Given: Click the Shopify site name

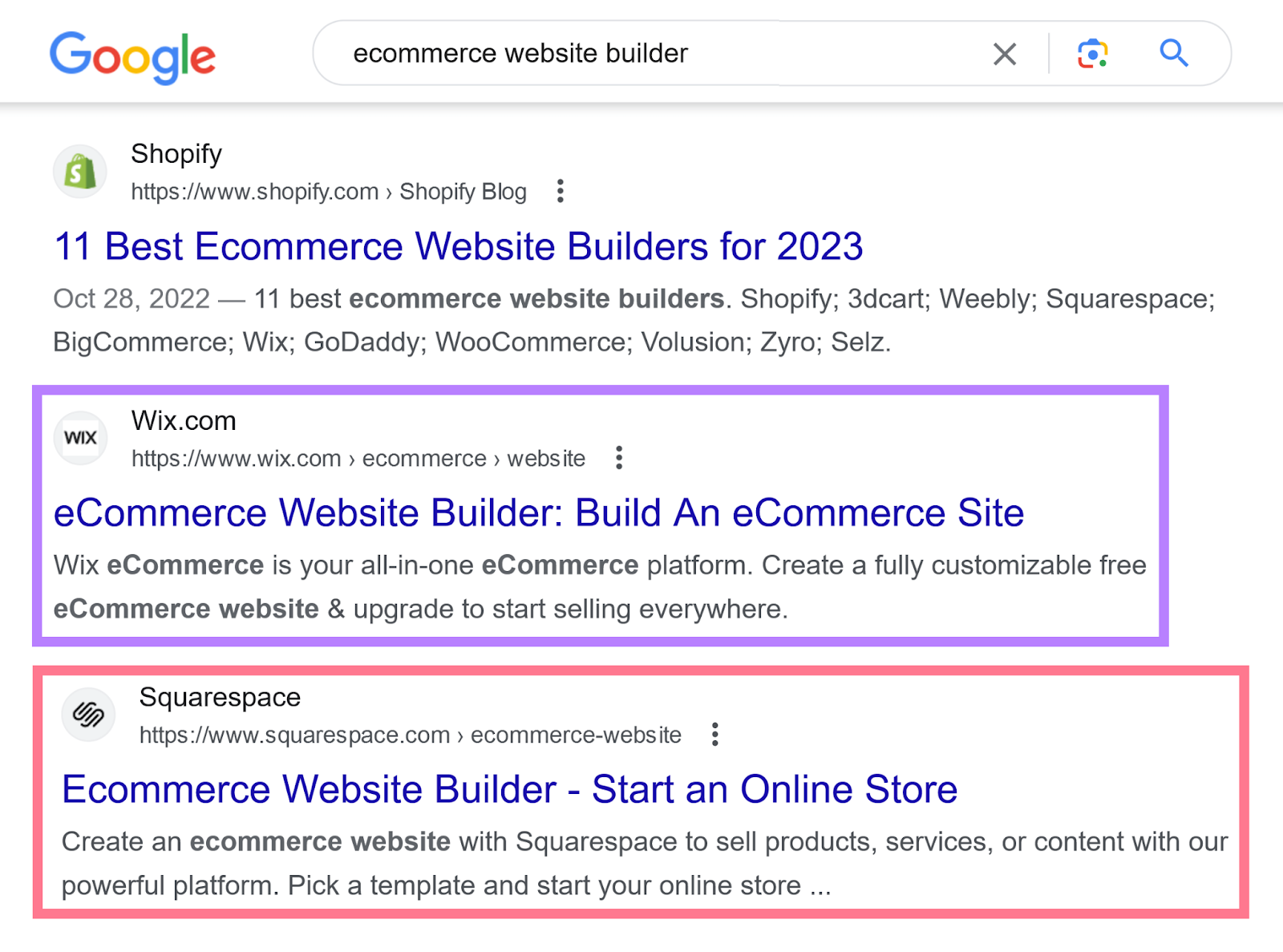Looking at the screenshot, I should point(176,154).
